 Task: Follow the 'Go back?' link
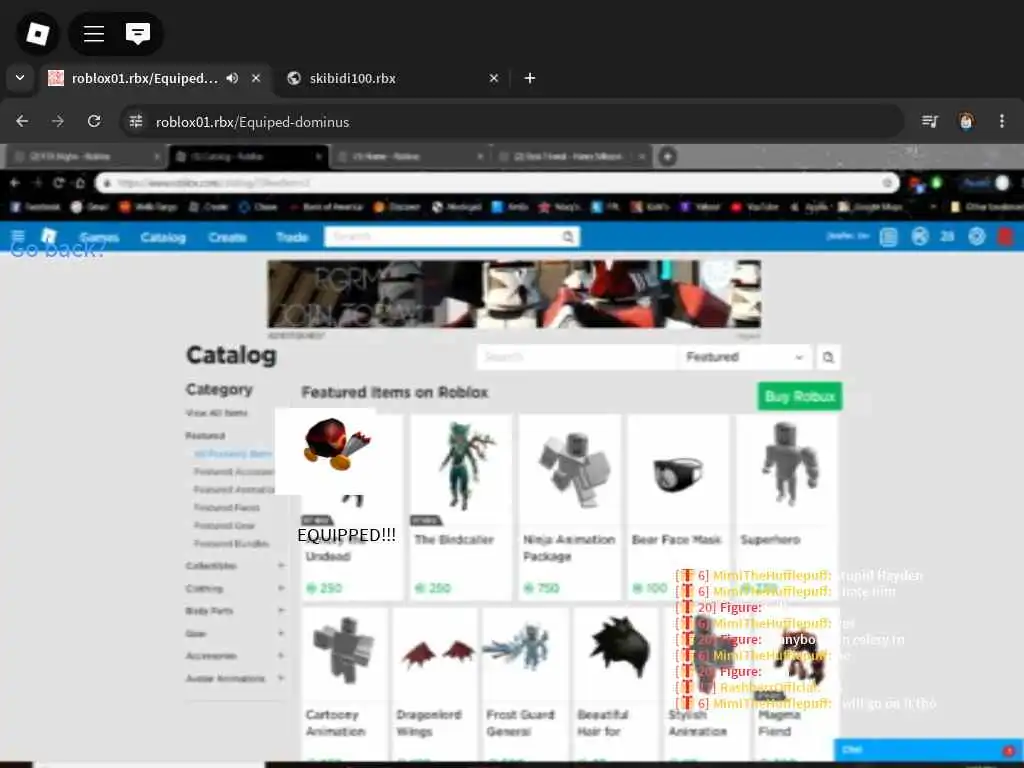click(x=57, y=249)
